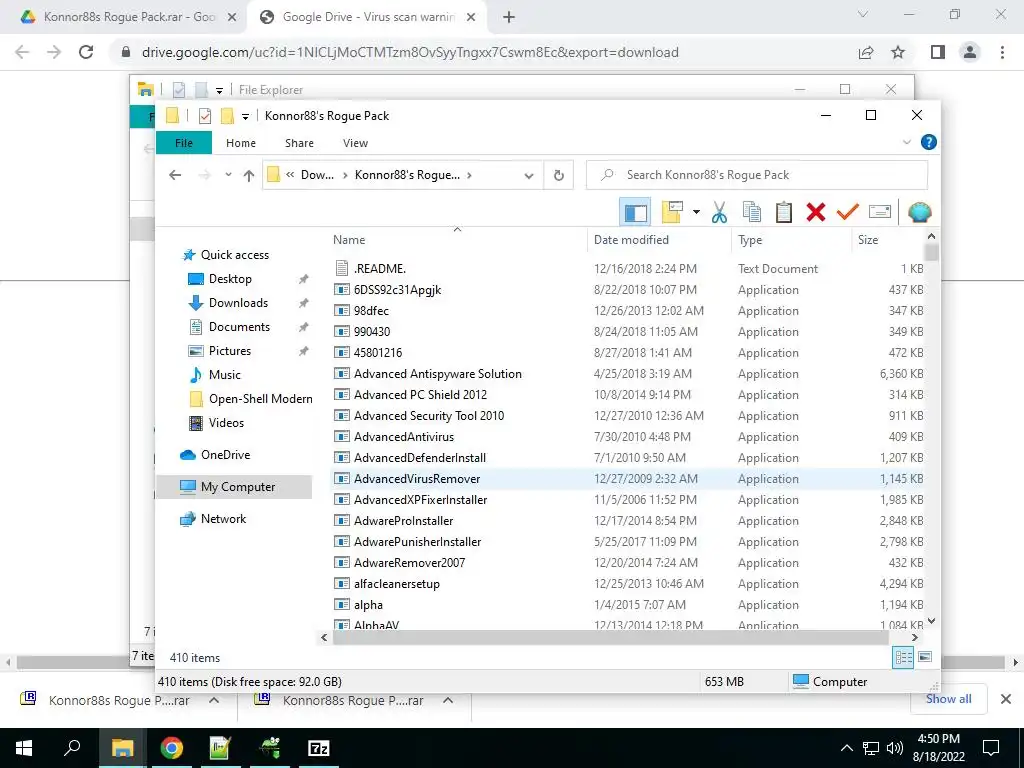The width and height of the screenshot is (1024, 768).
Task: Switch to large thumbnails view icon
Action: pyautogui.click(x=925, y=657)
